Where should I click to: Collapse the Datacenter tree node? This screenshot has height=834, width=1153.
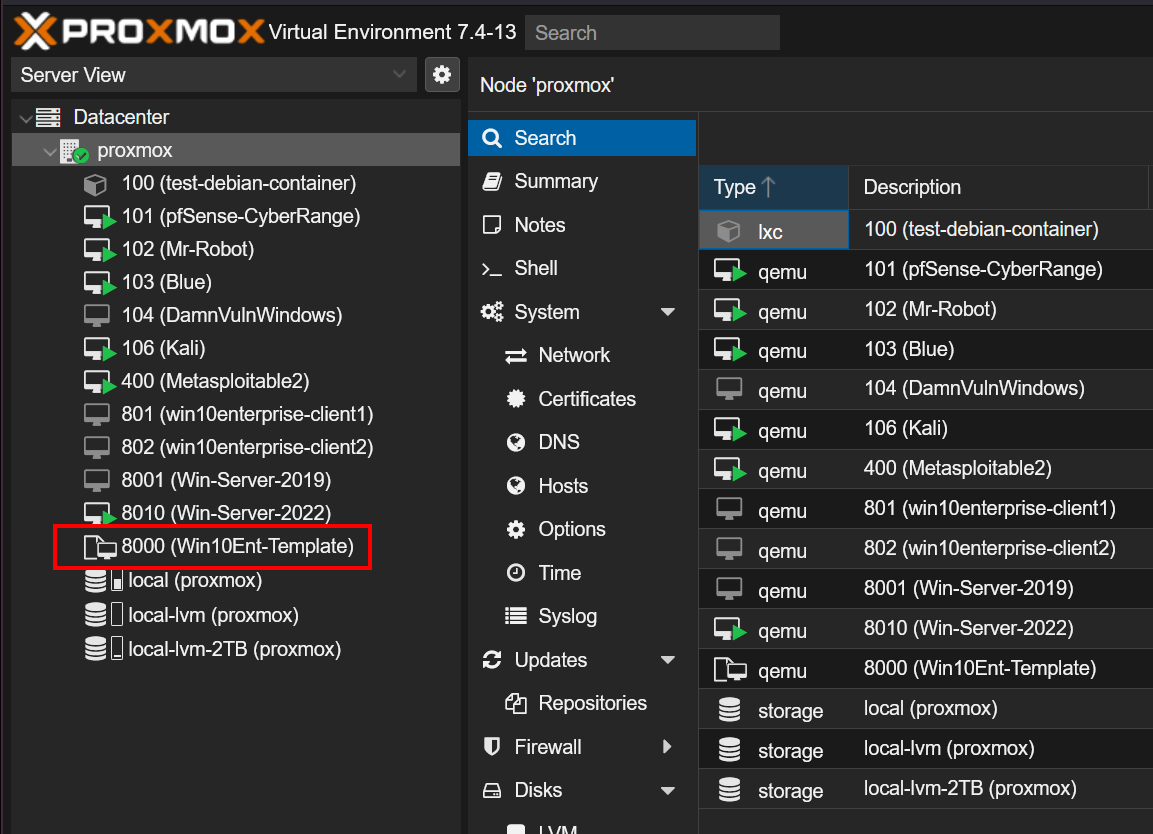25,118
